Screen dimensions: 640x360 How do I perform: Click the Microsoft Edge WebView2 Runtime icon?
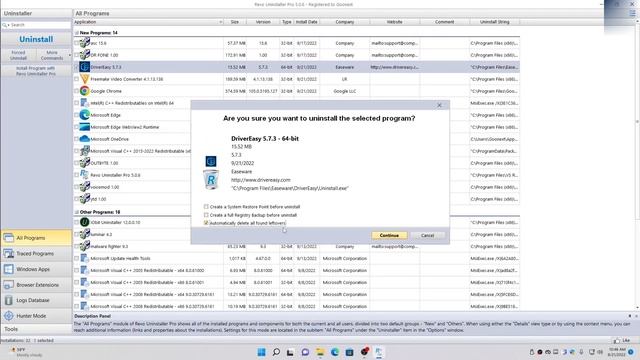(x=84, y=127)
